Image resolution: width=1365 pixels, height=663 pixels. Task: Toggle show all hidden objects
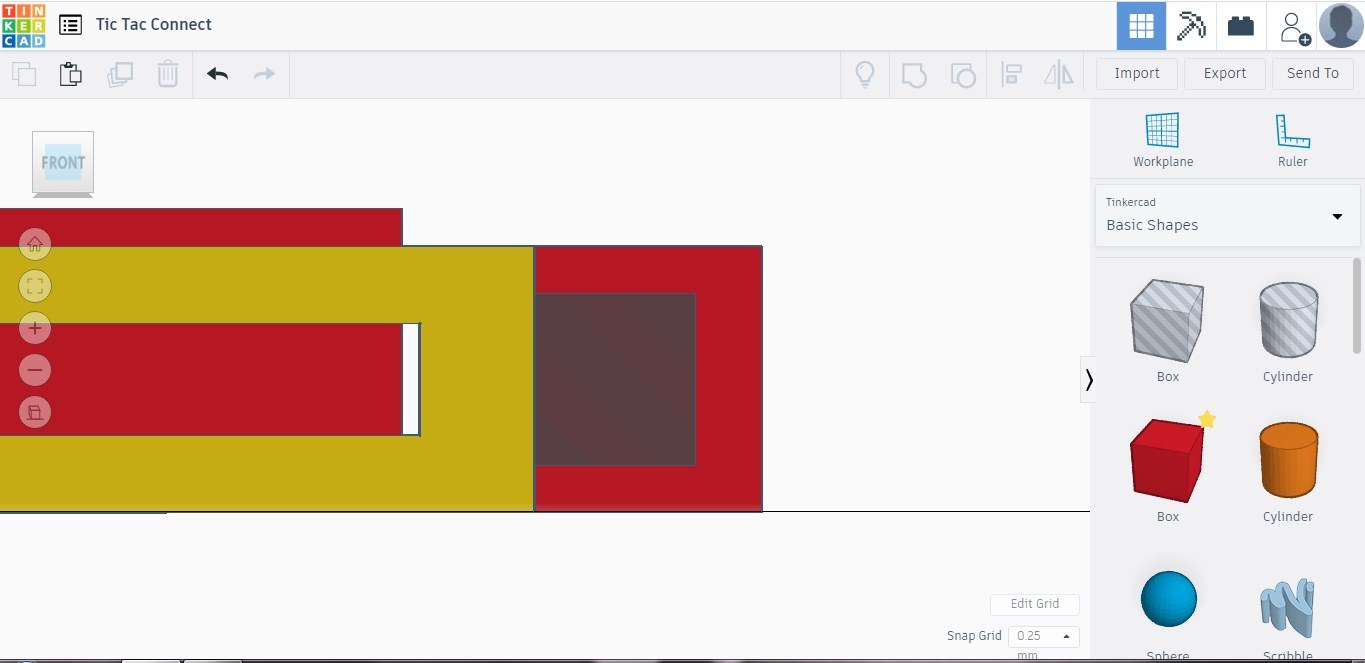pyautogui.click(x=865, y=73)
